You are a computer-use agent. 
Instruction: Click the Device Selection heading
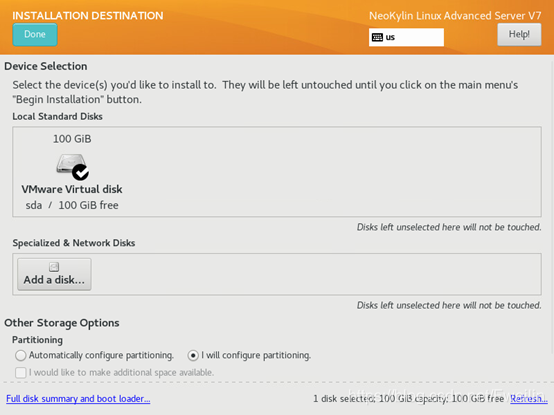pyautogui.click(x=46, y=66)
